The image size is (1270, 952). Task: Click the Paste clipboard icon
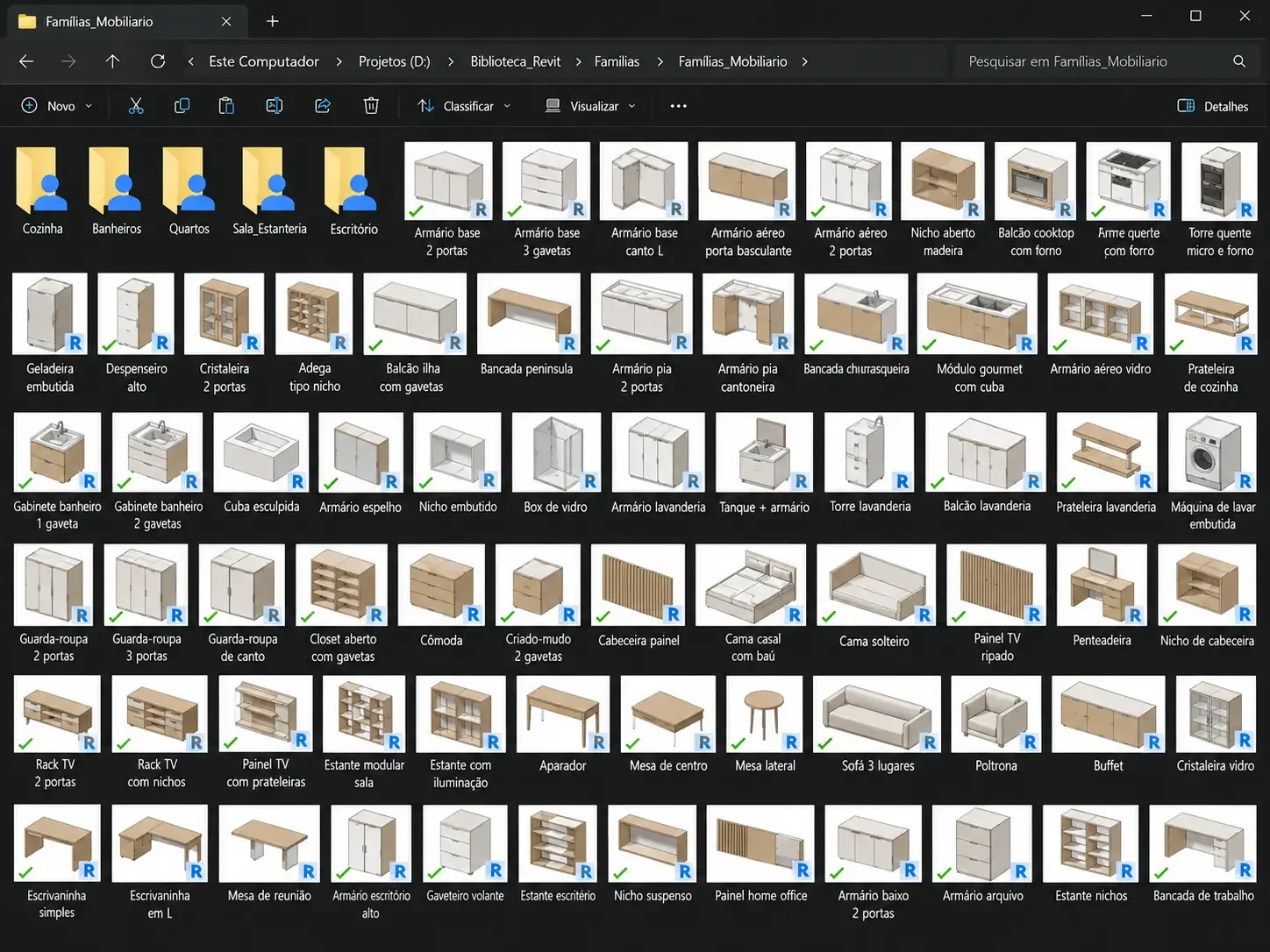click(x=226, y=106)
